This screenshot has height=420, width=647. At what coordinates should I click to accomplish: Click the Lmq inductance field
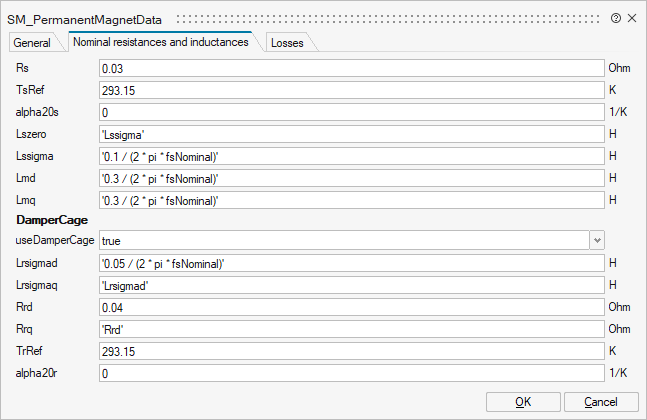coord(352,200)
